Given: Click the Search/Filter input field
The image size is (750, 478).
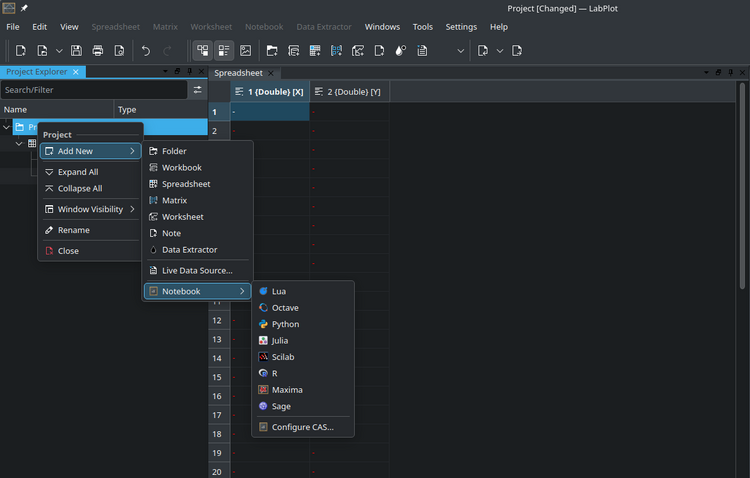Looking at the screenshot, I should click(x=94, y=90).
